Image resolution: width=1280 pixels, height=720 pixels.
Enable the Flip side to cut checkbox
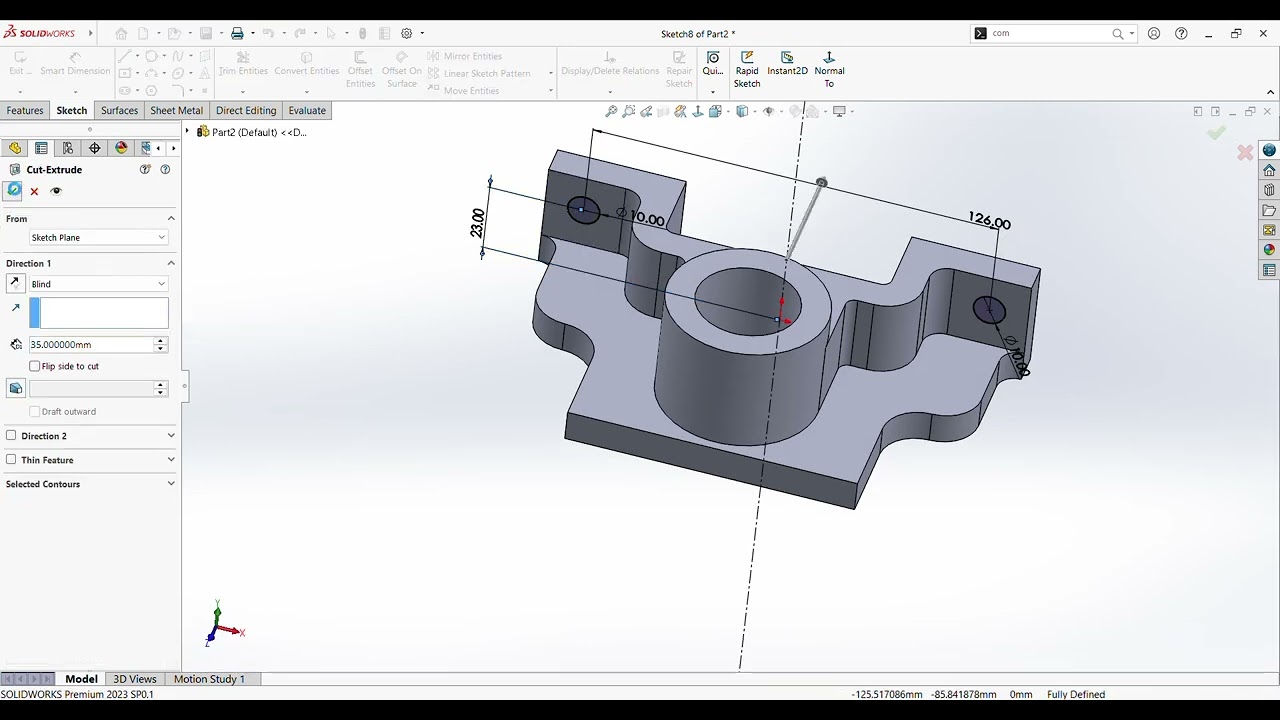pos(35,366)
